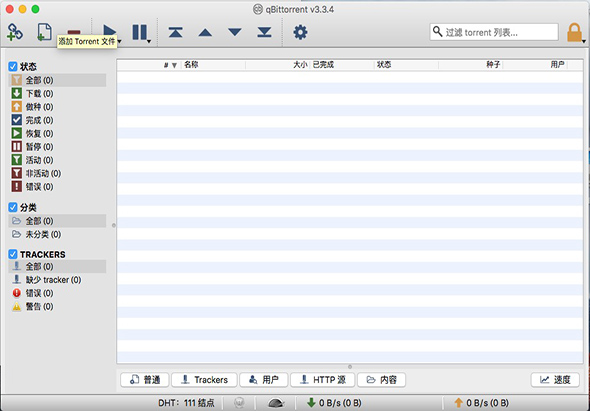590x411 pixels.
Task: Open the Trackers tab
Action: (204, 380)
